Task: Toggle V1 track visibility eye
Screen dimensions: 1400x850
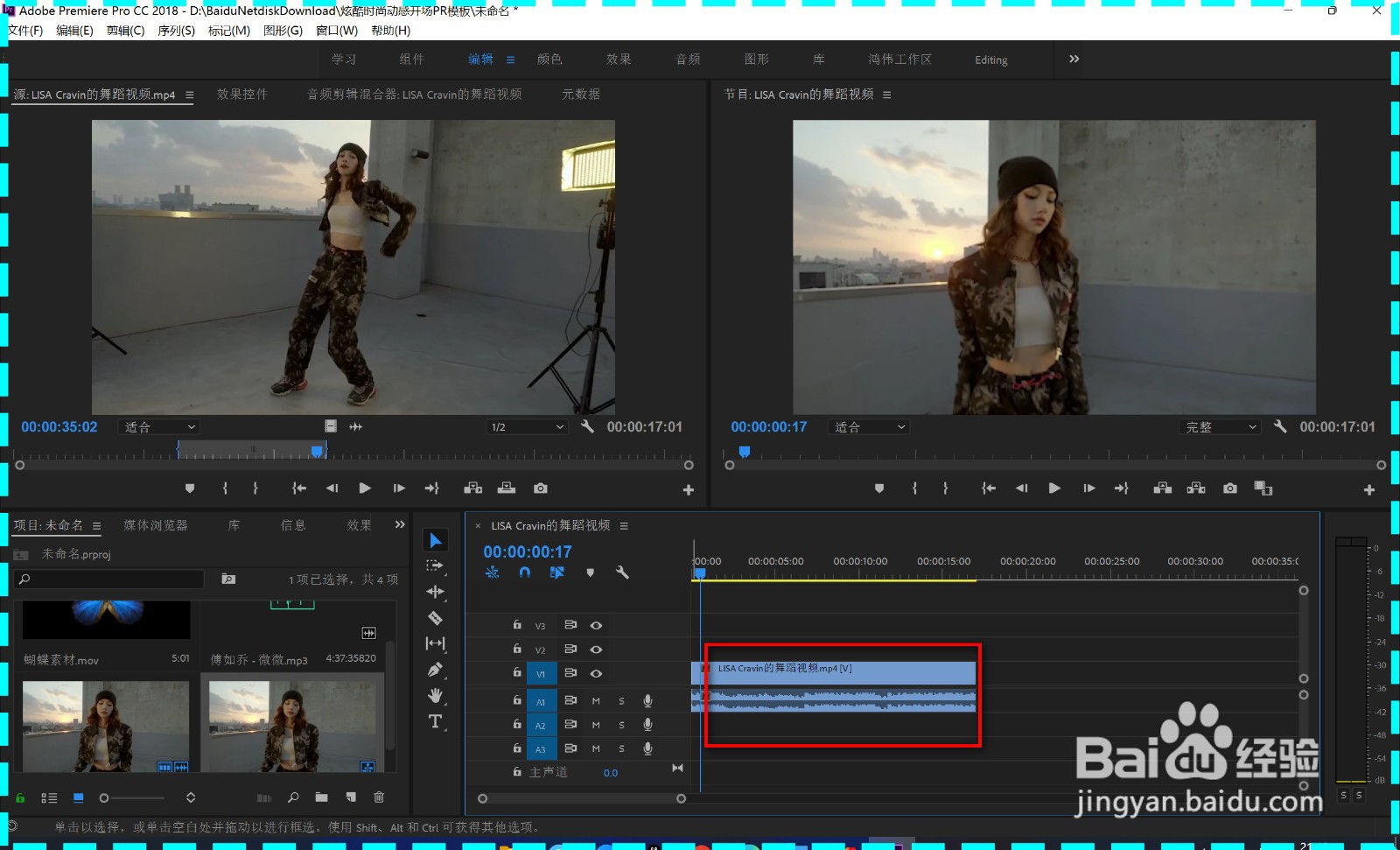Action: tap(596, 673)
